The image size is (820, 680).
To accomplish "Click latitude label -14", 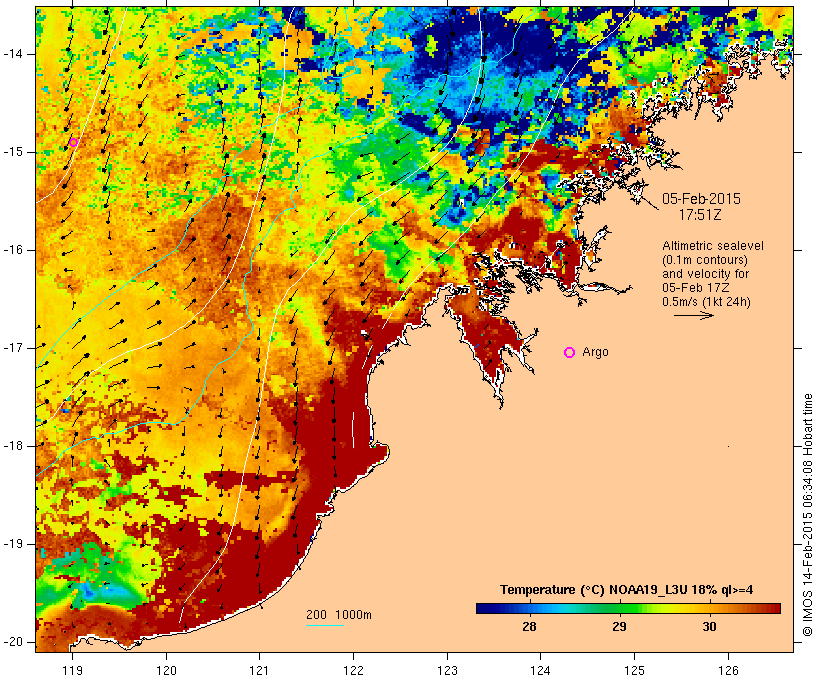I will (x=13, y=54).
